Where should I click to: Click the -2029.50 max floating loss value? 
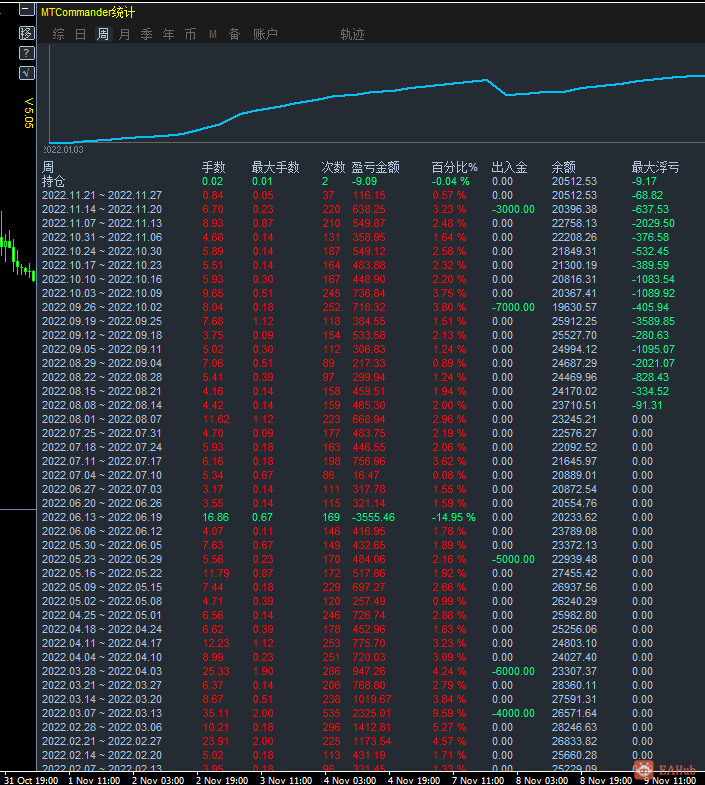click(653, 223)
